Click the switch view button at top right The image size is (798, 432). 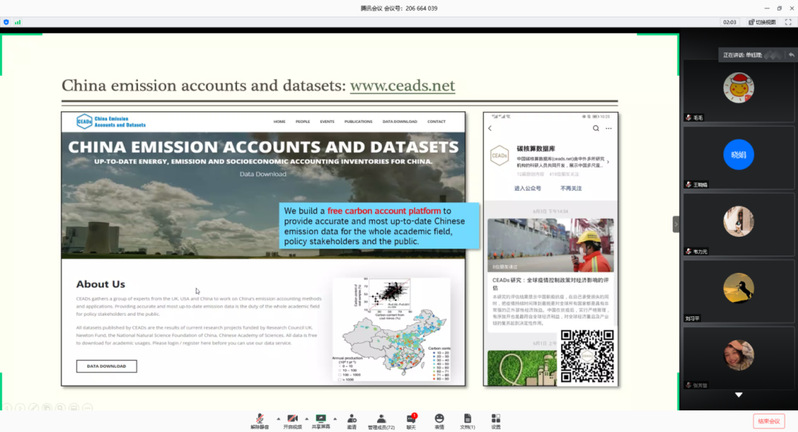[x=762, y=22]
